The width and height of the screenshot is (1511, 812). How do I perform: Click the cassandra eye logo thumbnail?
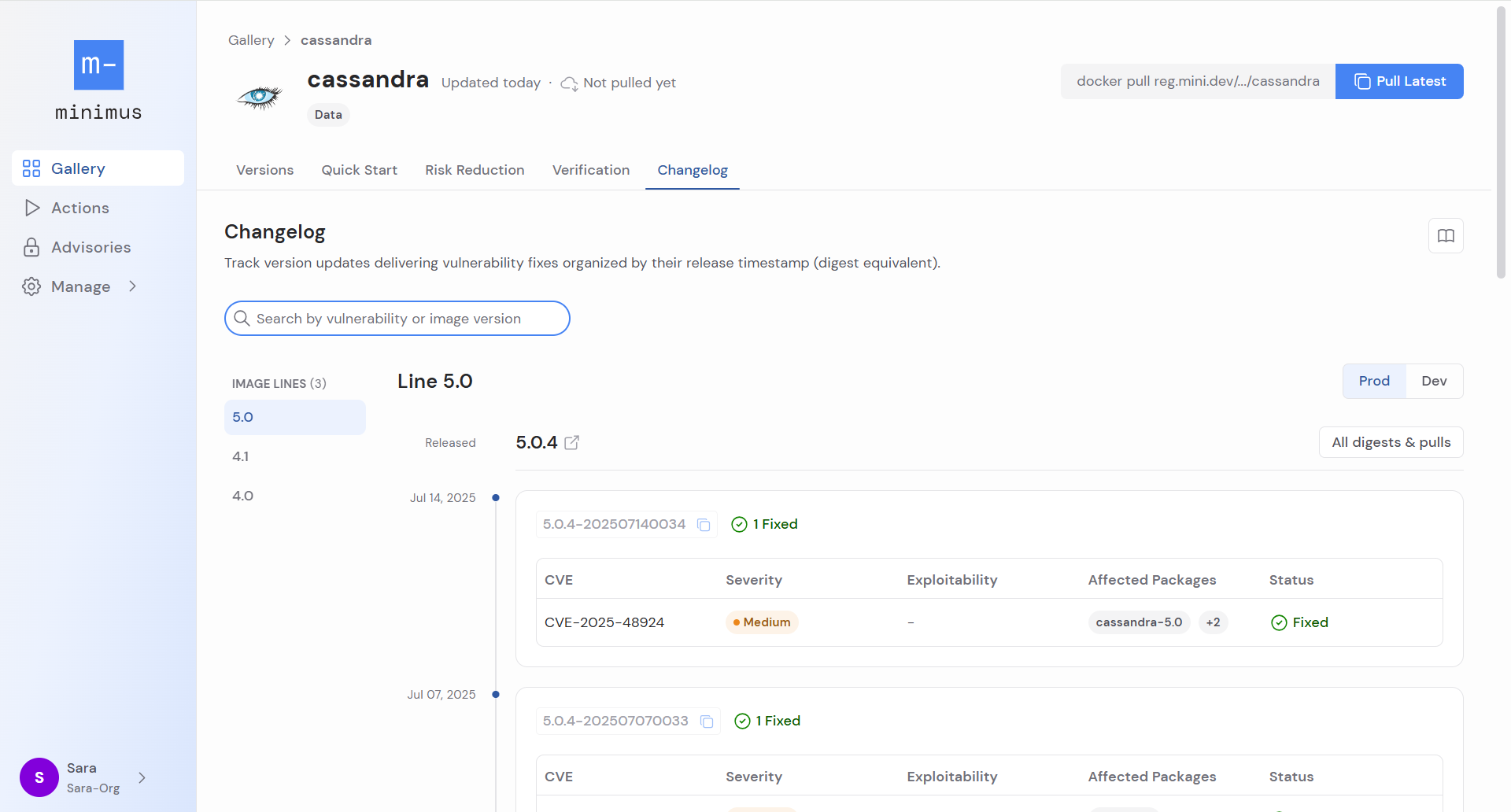click(260, 97)
